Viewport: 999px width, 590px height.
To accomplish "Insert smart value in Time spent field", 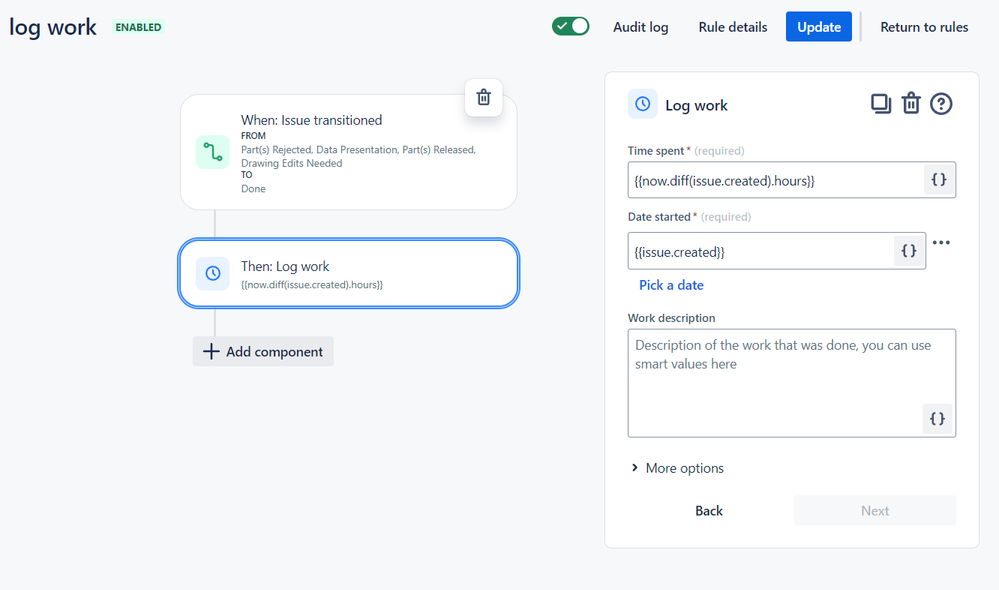I will point(939,180).
